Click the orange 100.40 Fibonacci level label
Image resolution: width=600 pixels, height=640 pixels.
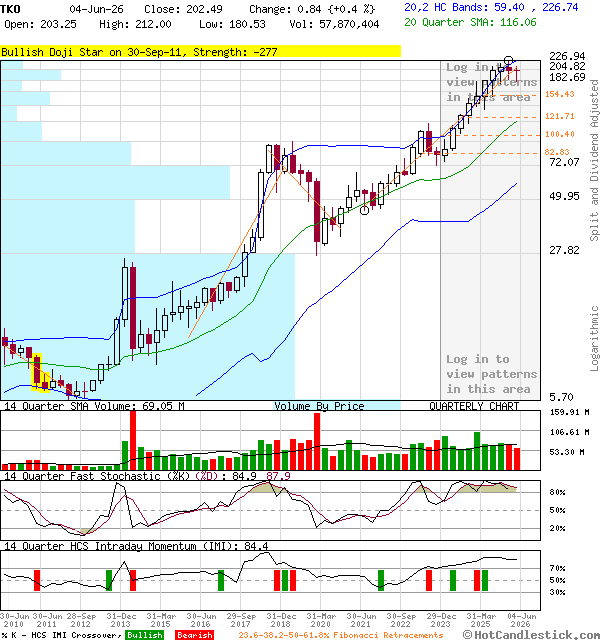tap(560, 134)
